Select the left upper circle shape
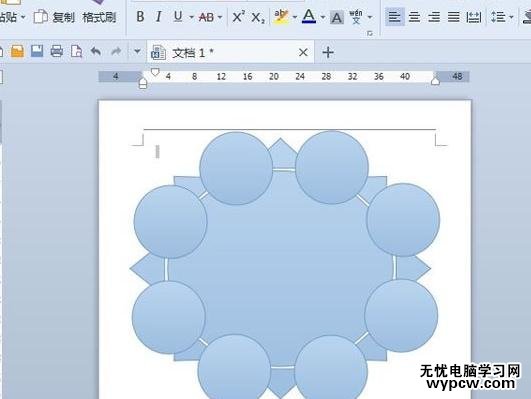The height and width of the screenshot is (399, 531). click(x=170, y=222)
